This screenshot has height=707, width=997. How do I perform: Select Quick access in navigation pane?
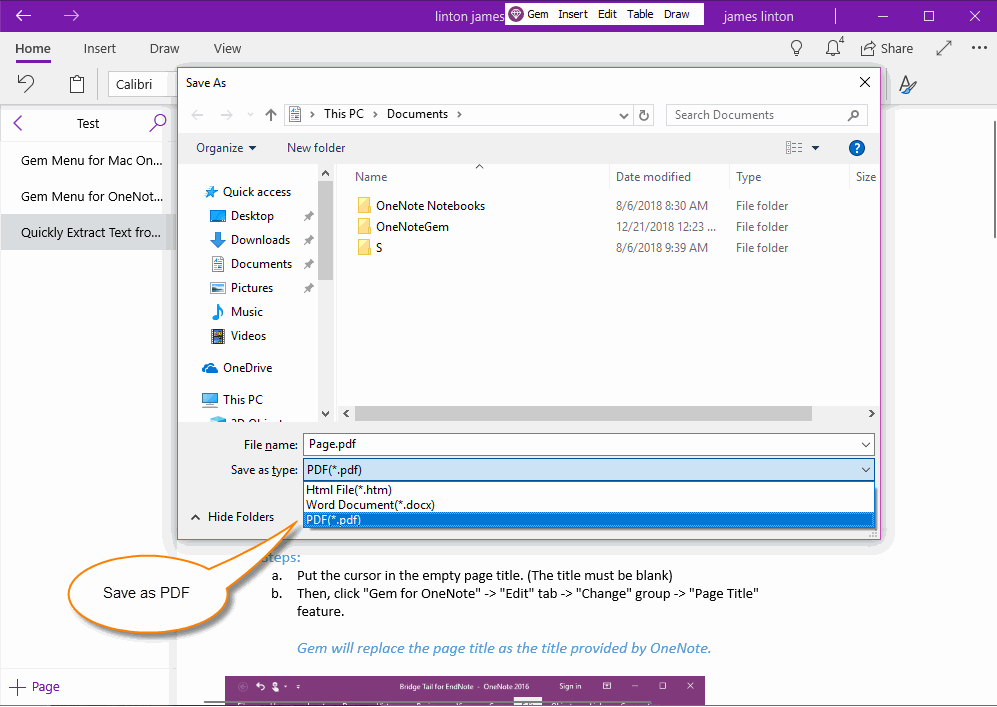click(248, 191)
